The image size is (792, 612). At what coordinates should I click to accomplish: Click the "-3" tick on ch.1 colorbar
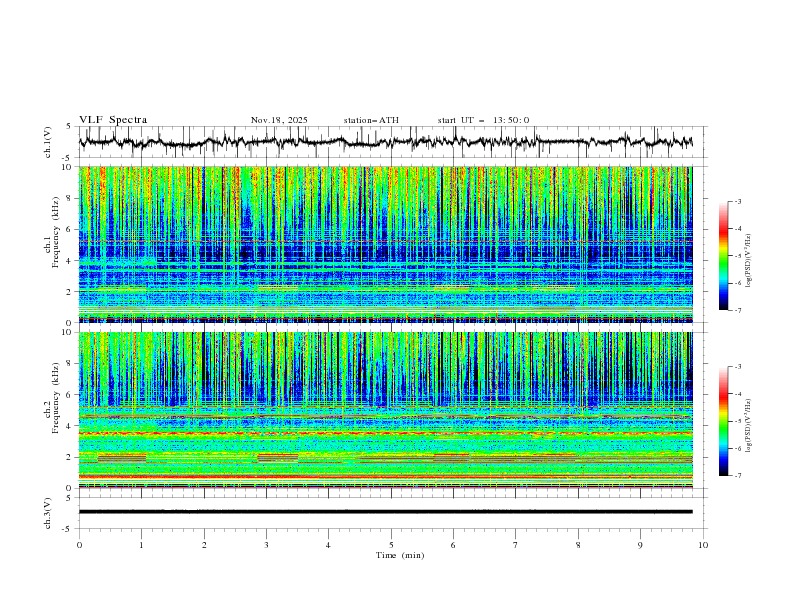tap(738, 201)
